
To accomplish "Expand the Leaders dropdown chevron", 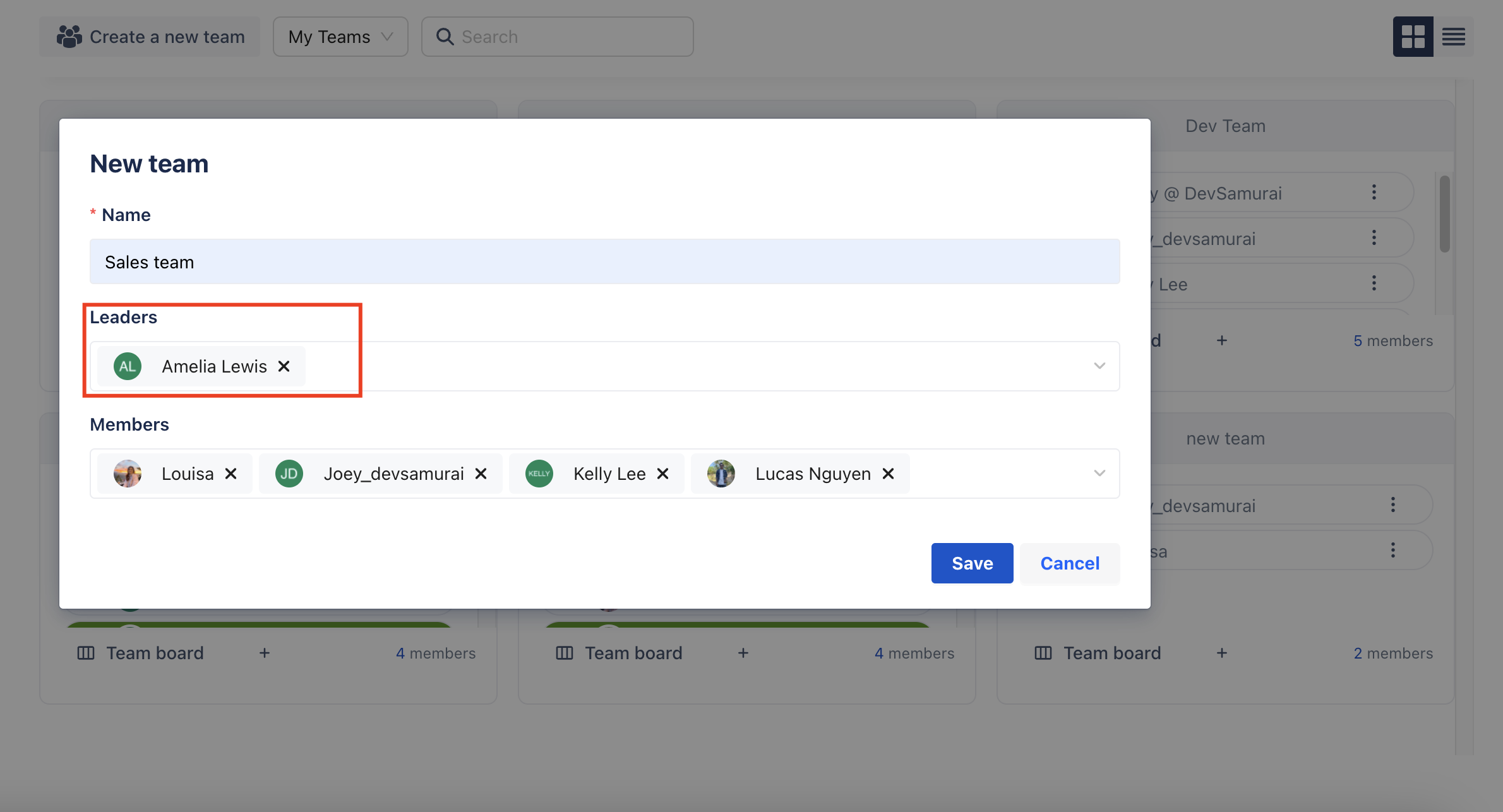I will click(x=1099, y=366).
